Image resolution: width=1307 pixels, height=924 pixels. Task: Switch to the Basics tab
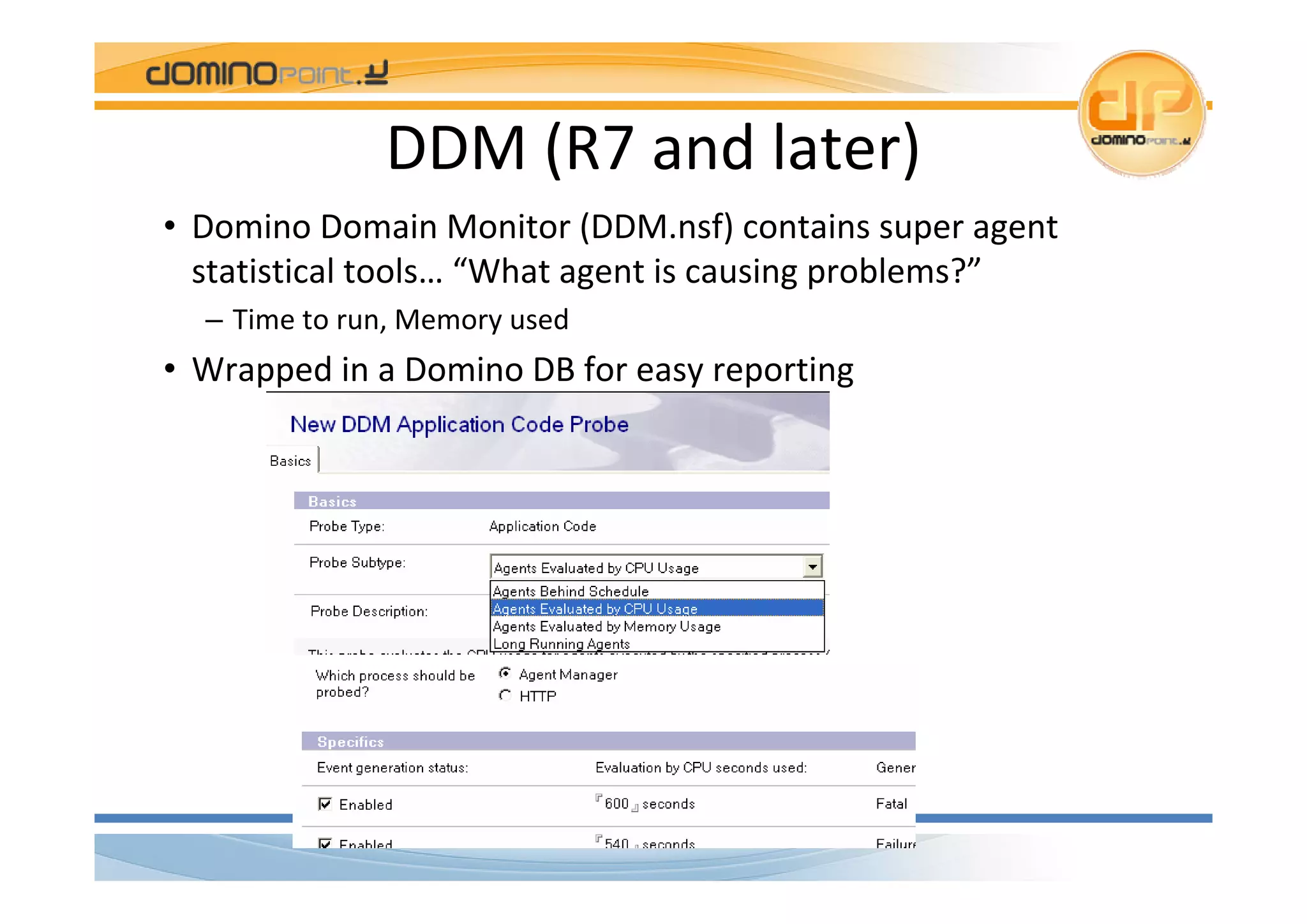pos(290,461)
